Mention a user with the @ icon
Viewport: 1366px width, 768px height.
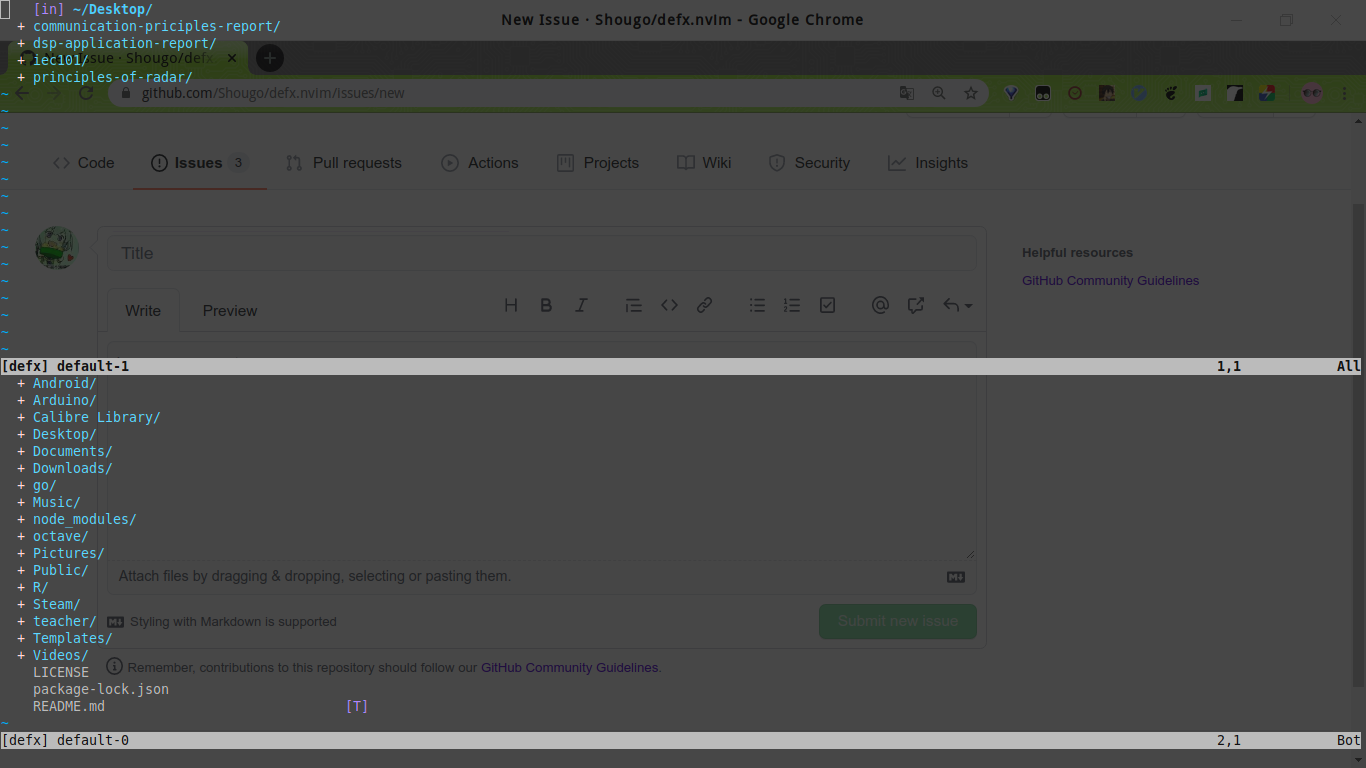pos(880,305)
